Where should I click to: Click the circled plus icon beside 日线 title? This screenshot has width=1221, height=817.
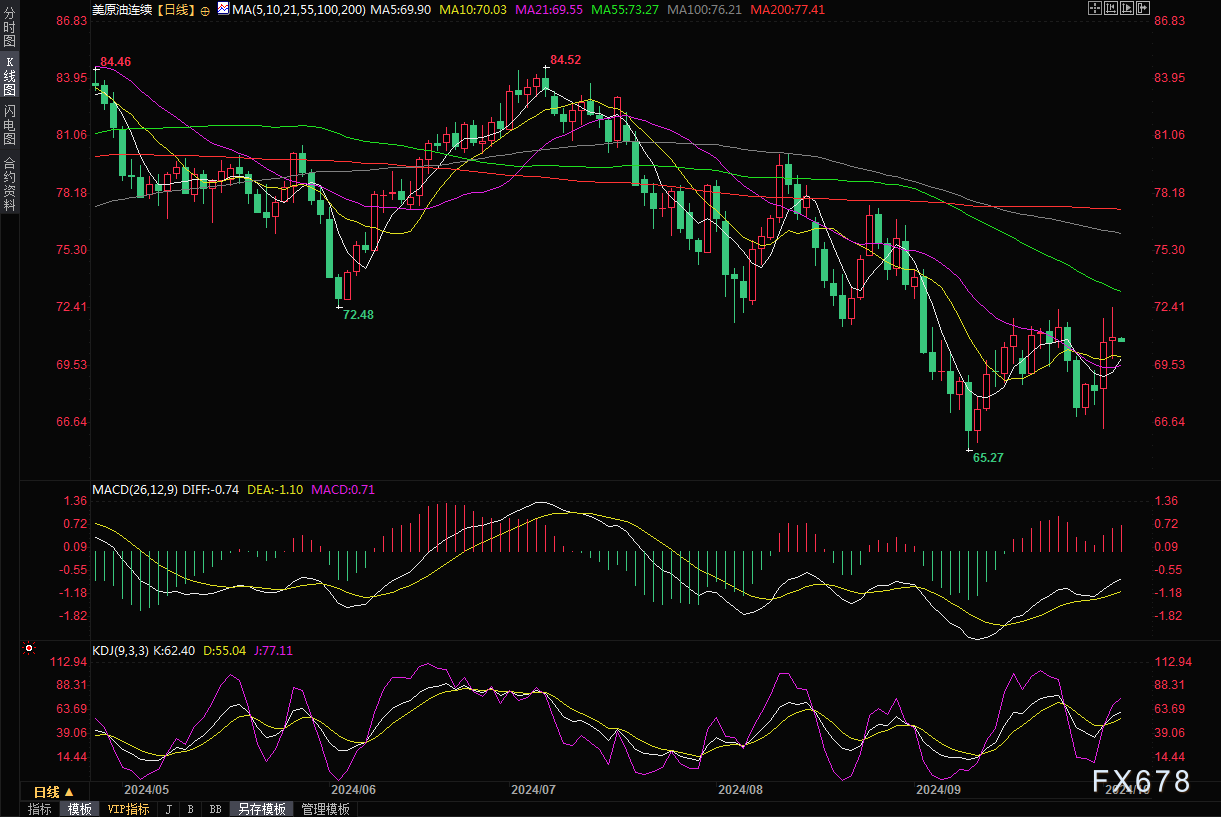click(x=205, y=10)
